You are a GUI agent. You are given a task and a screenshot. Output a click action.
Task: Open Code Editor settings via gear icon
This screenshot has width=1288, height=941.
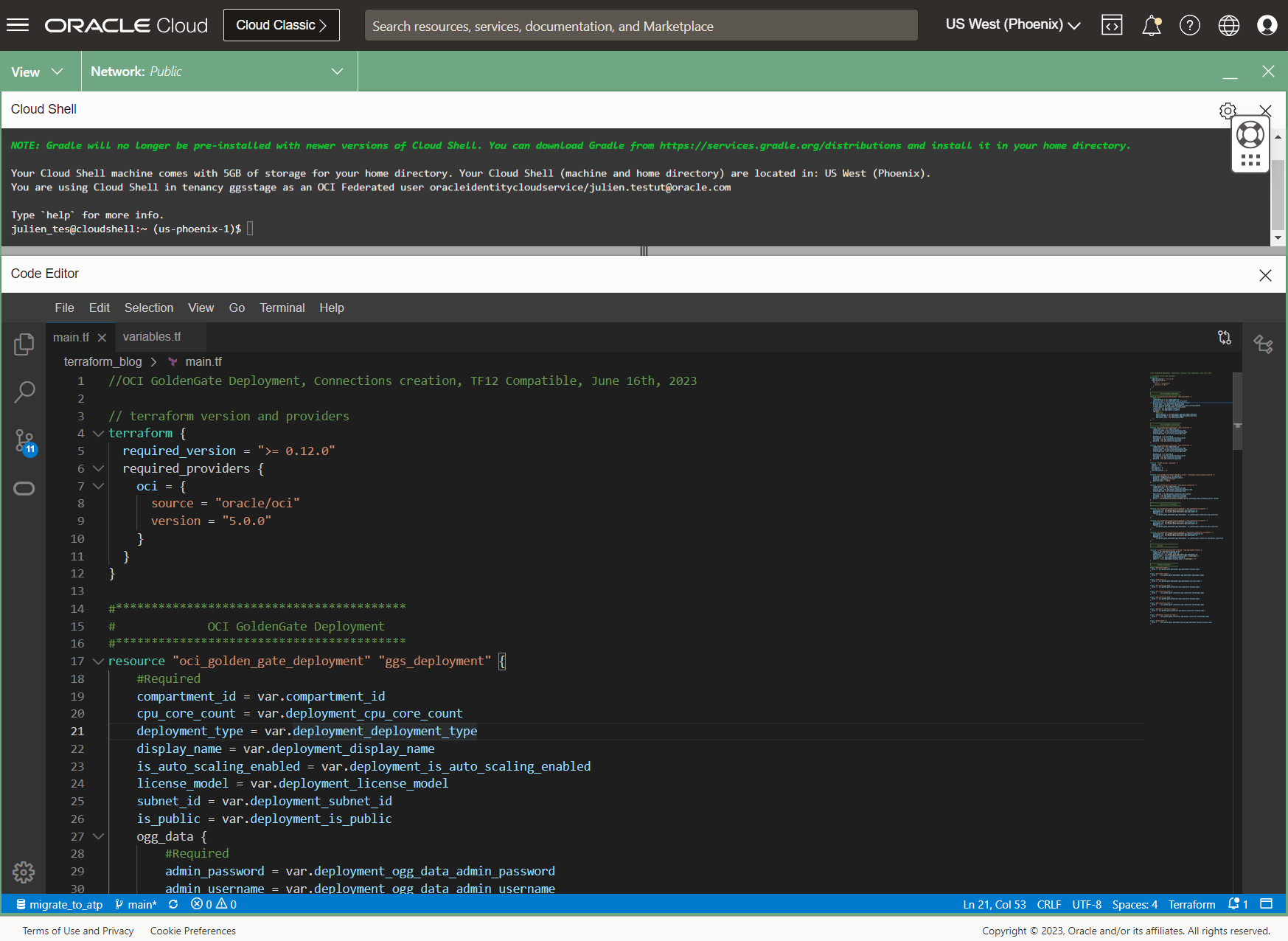click(x=24, y=872)
